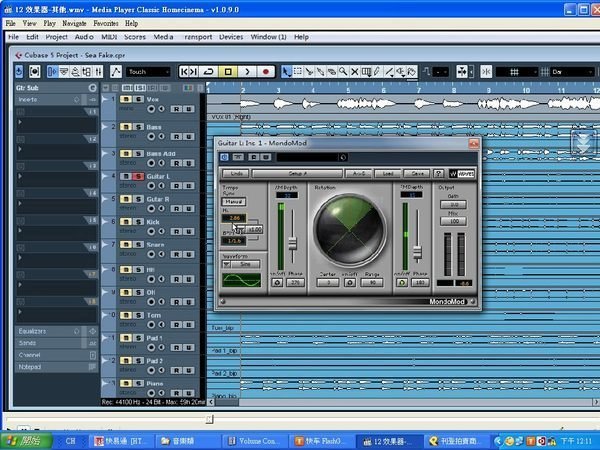Click the AM Depth slider handle in MondoMod
This screenshot has width=600, height=450.
tap(294, 244)
